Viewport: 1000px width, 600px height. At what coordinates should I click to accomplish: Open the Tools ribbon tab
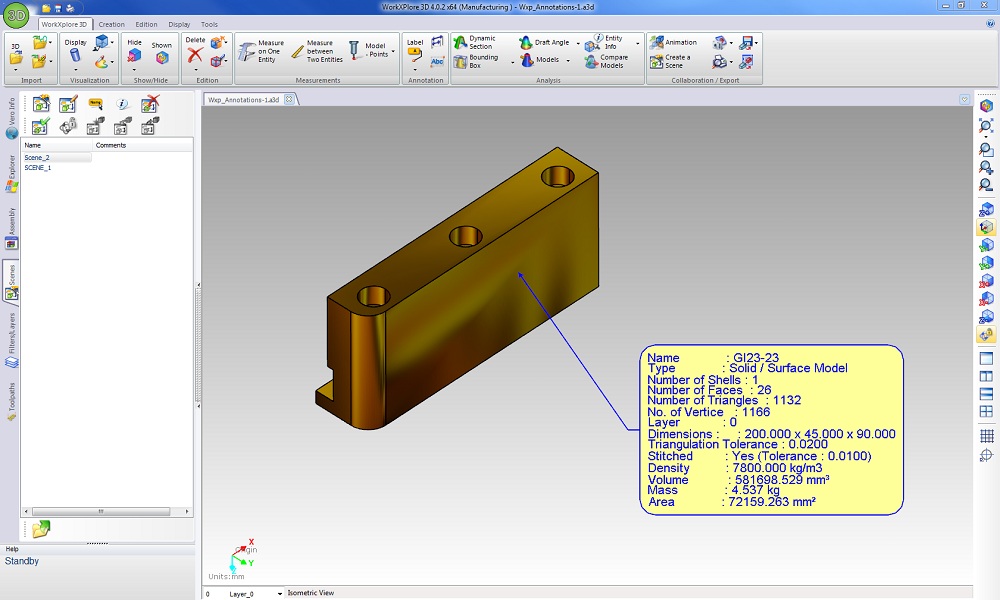209,24
